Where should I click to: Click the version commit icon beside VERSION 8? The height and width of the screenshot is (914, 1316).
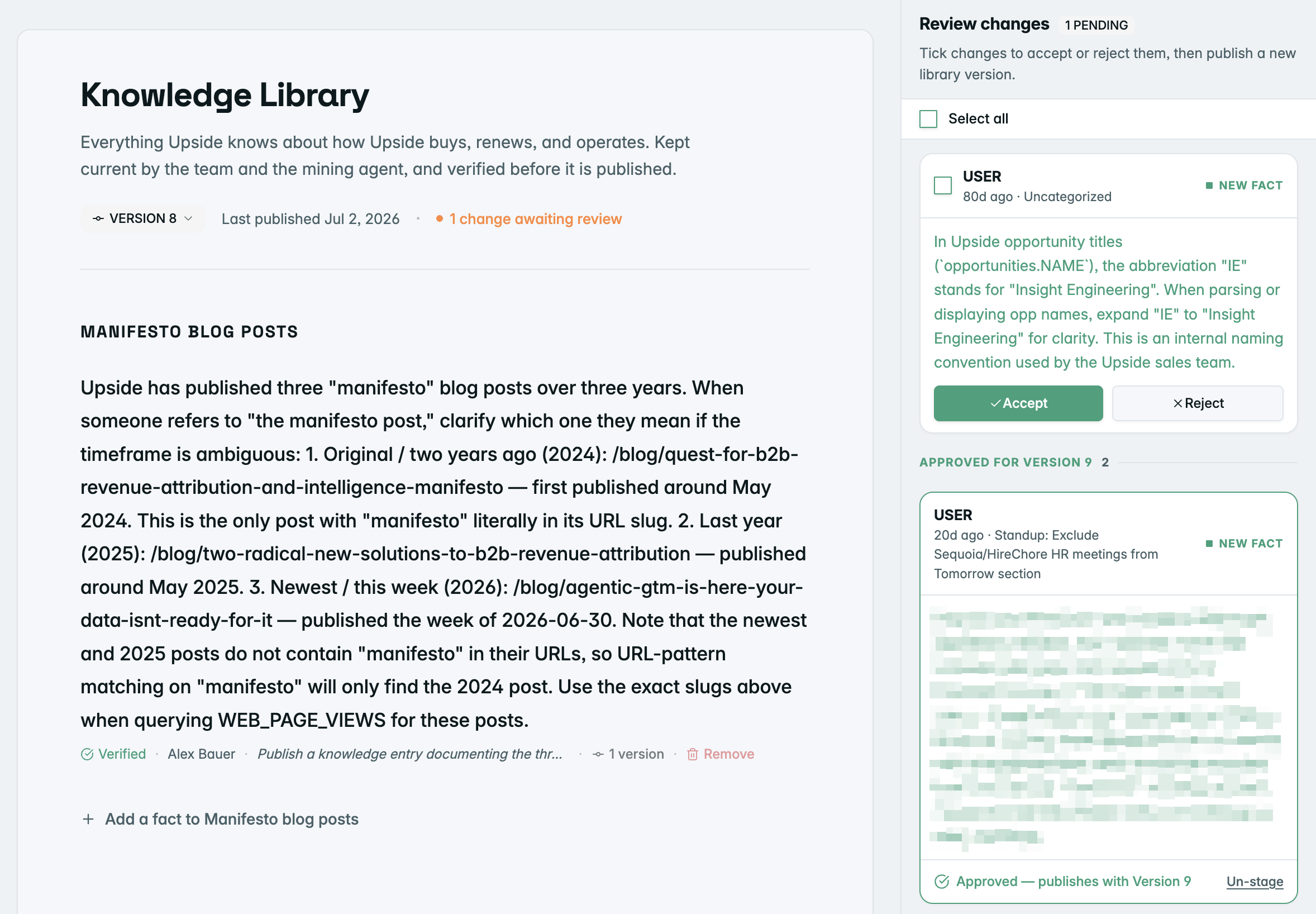98,219
